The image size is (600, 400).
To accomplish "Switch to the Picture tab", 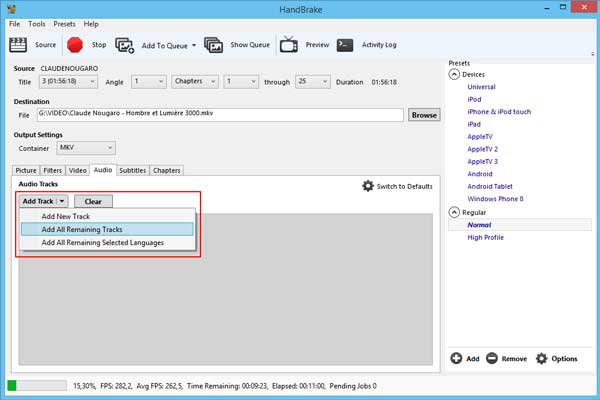I will click(26, 170).
